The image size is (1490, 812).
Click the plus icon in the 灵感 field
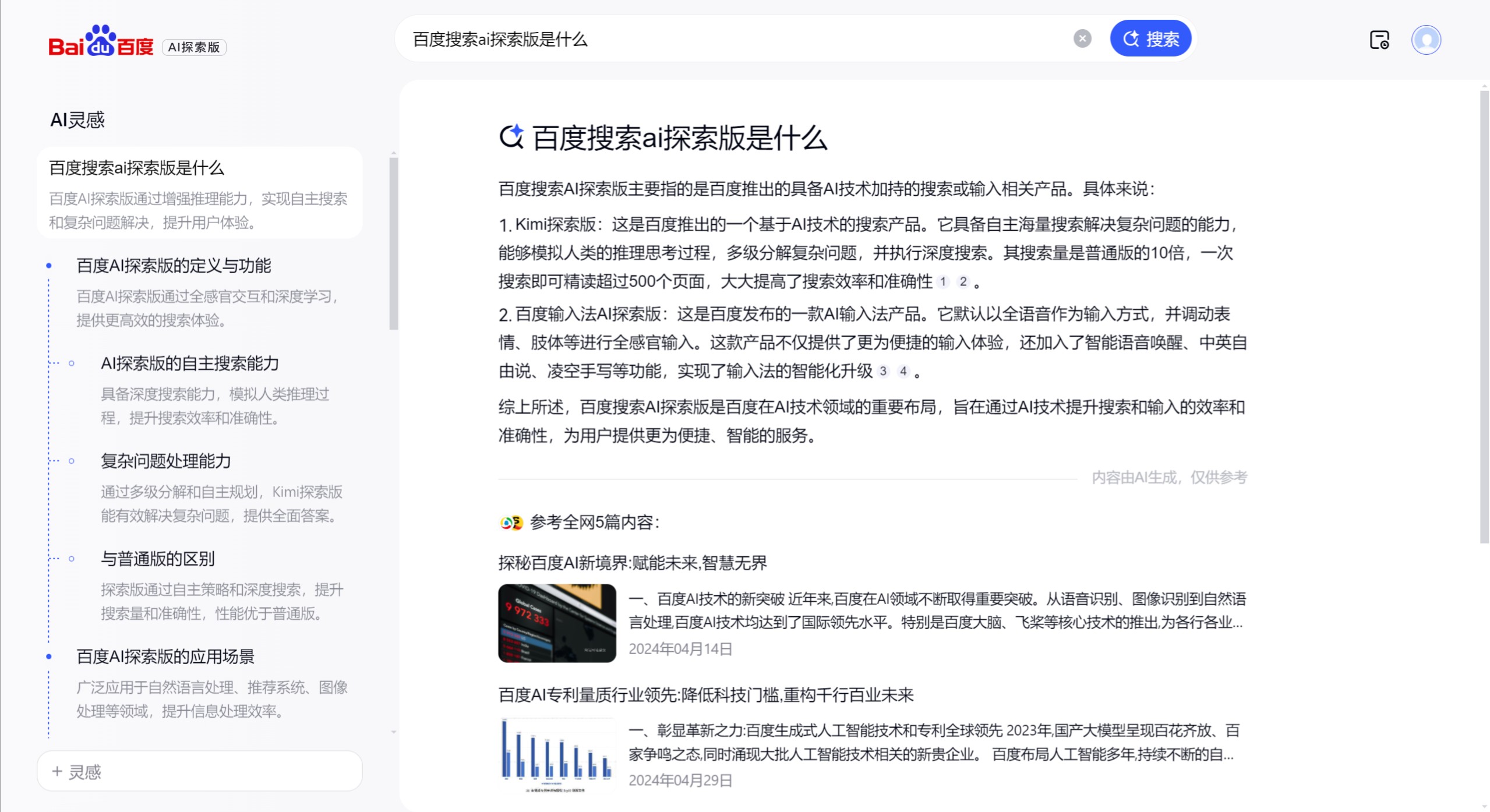coord(57,770)
